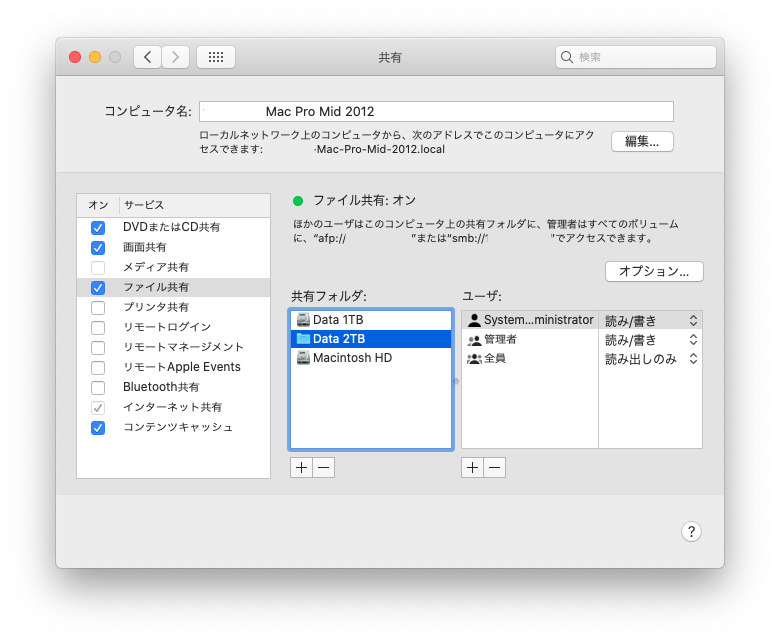The image size is (780, 642).
Task: Click the split divider handle between folder and user lists
Action: (456, 381)
